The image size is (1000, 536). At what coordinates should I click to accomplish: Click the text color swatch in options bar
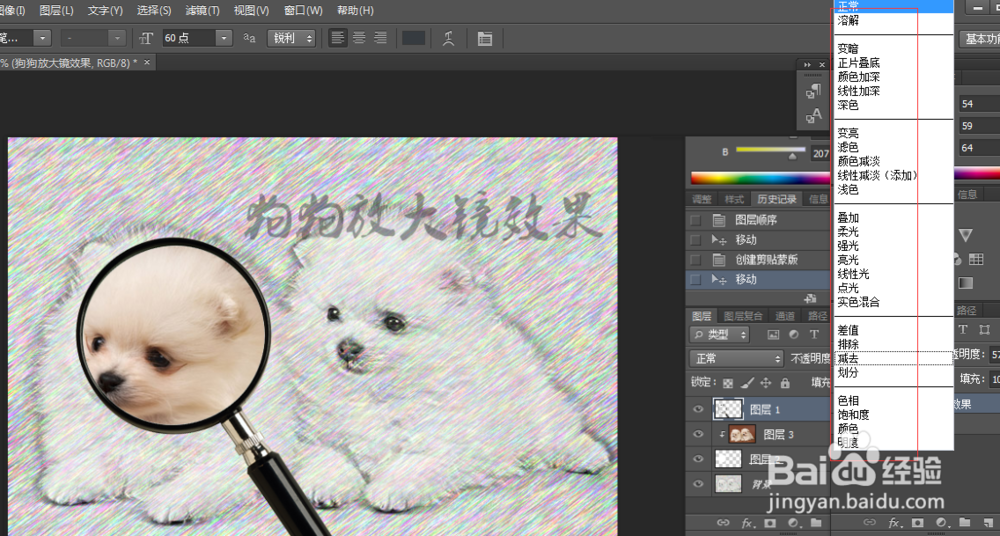413,38
